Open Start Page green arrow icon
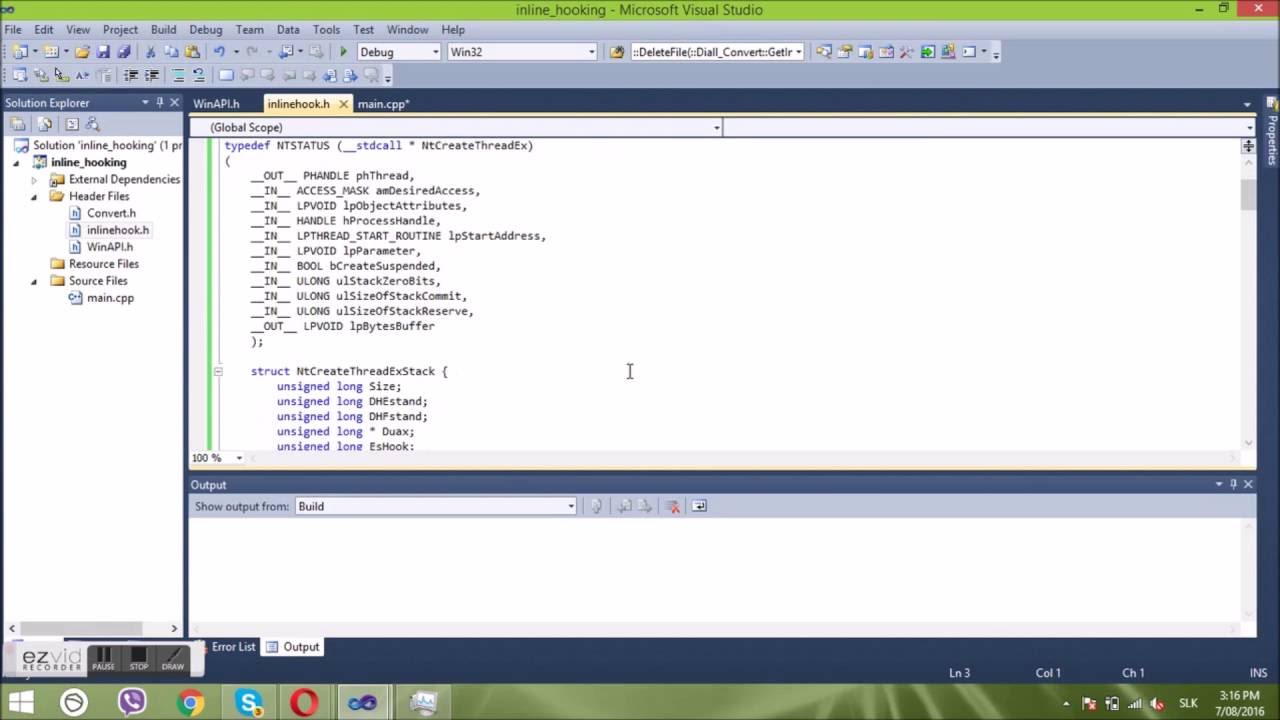Image resolution: width=1280 pixels, height=720 pixels. [927, 52]
